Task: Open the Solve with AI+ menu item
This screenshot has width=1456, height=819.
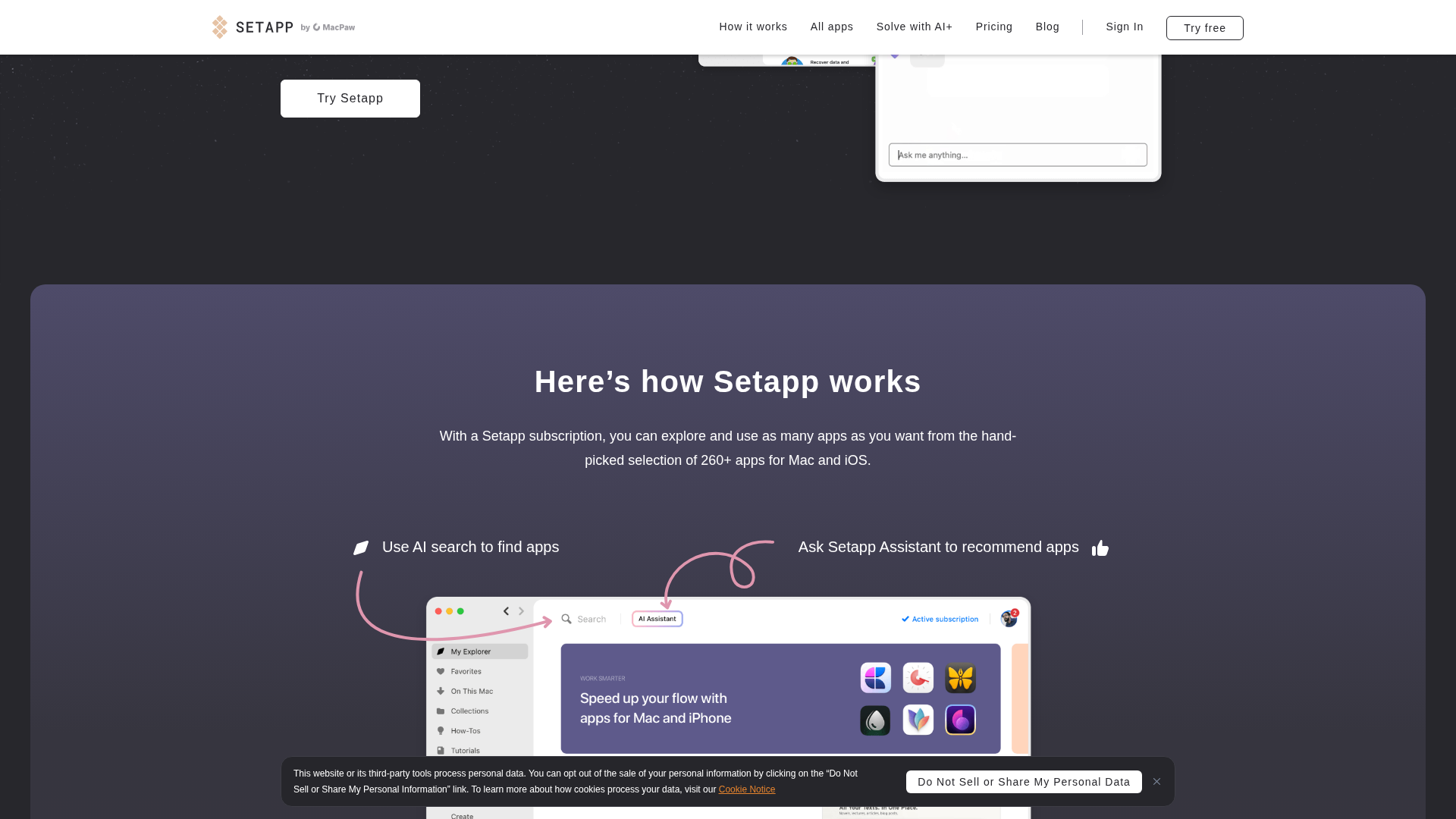Action: coord(914,27)
